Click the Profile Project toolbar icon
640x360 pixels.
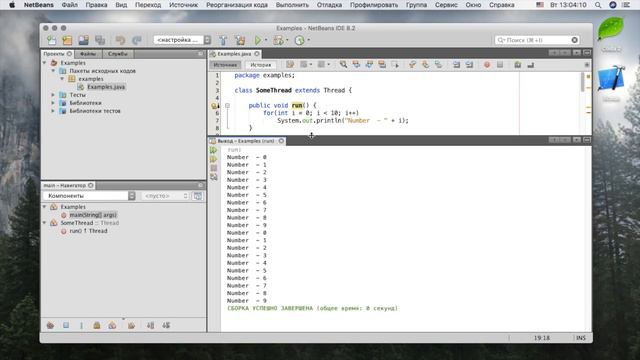point(300,40)
